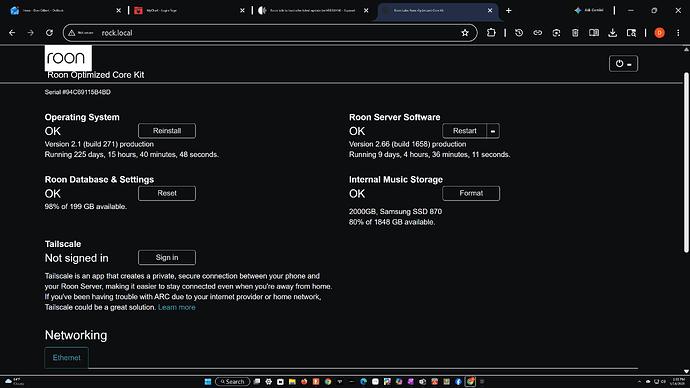
Task: Click "2000GB, Samsung SSD 870" text
Action: click(x=395, y=212)
